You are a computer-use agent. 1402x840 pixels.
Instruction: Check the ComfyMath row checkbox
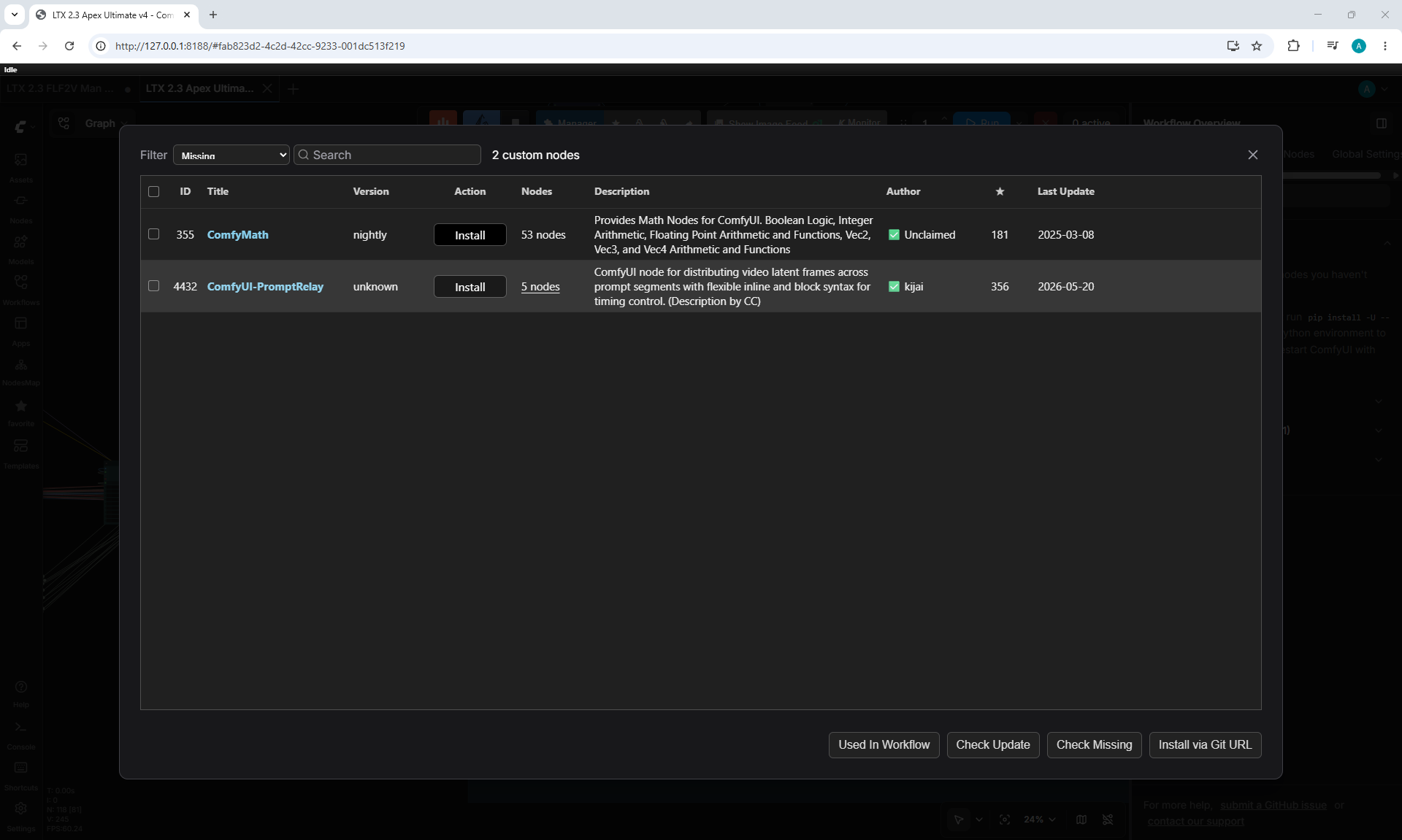(153, 234)
